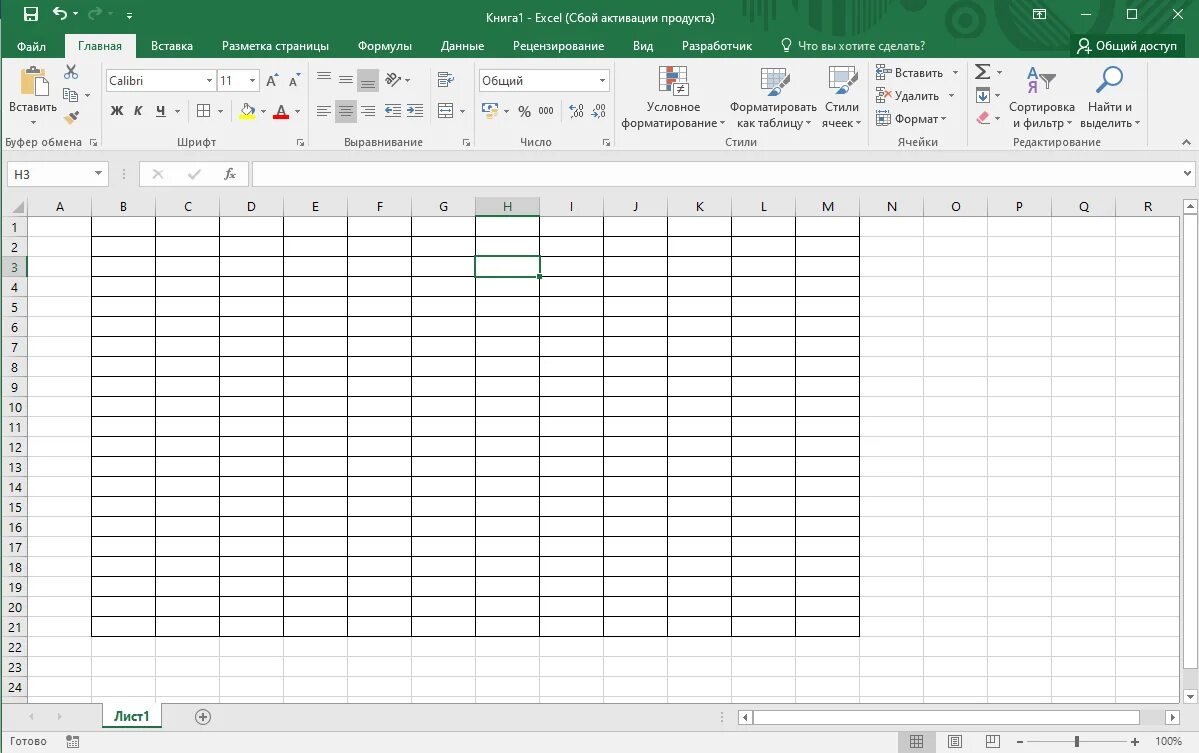Save the workbook with the floppy icon
The image size is (1199, 753).
pyautogui.click(x=31, y=14)
